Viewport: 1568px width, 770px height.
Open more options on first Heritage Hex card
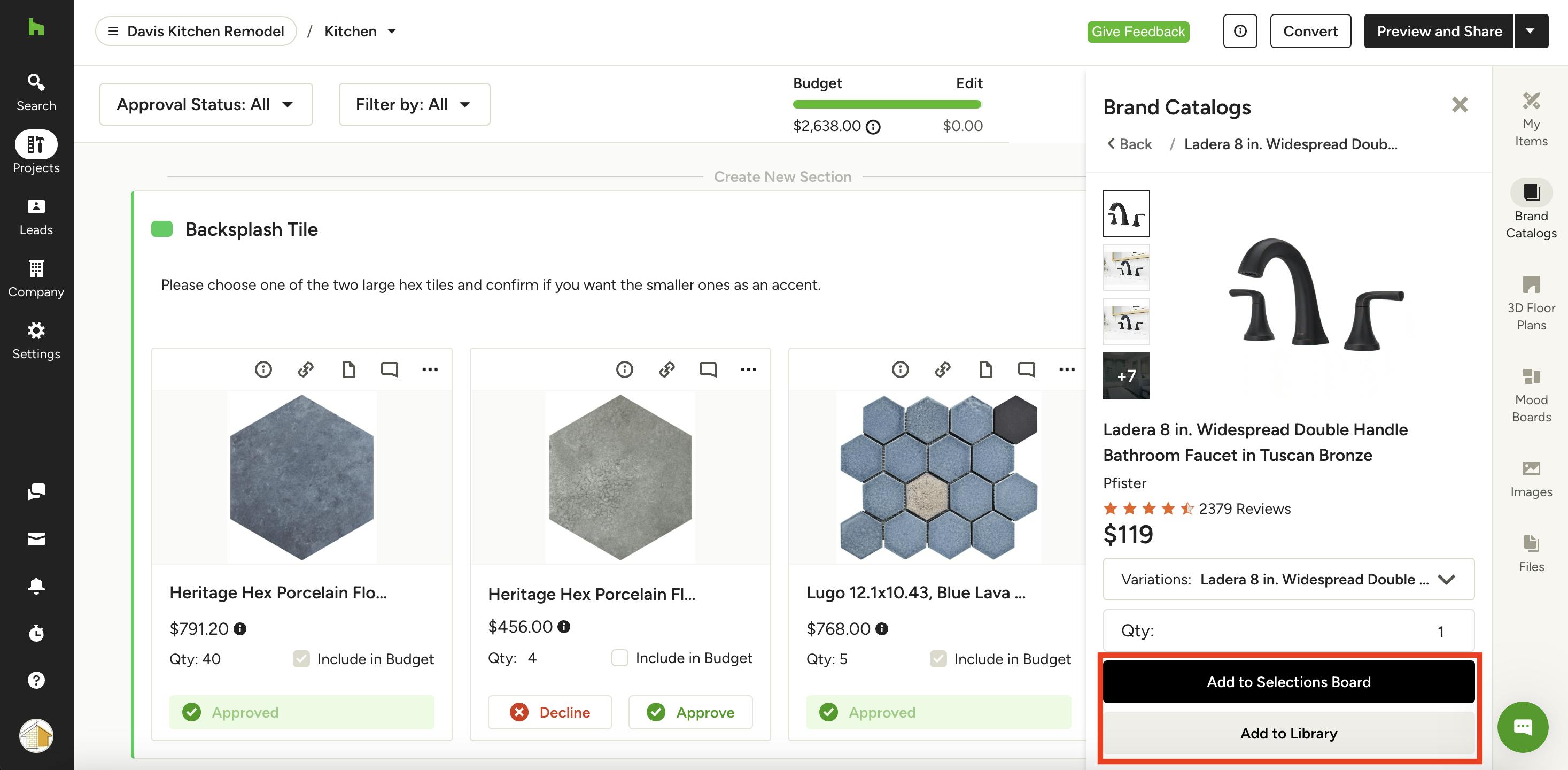pos(430,369)
